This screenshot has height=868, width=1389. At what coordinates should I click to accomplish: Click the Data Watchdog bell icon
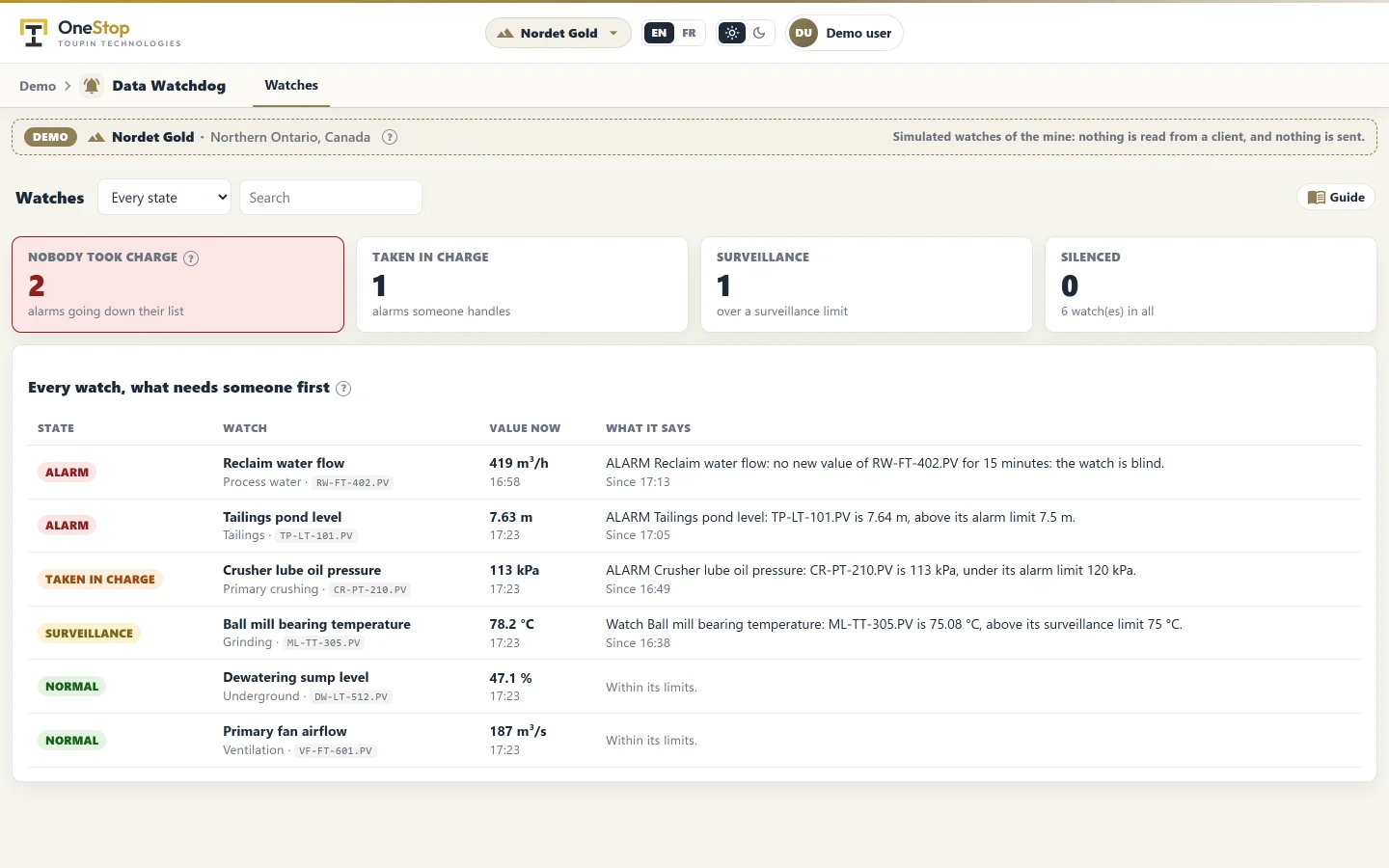[x=92, y=86]
